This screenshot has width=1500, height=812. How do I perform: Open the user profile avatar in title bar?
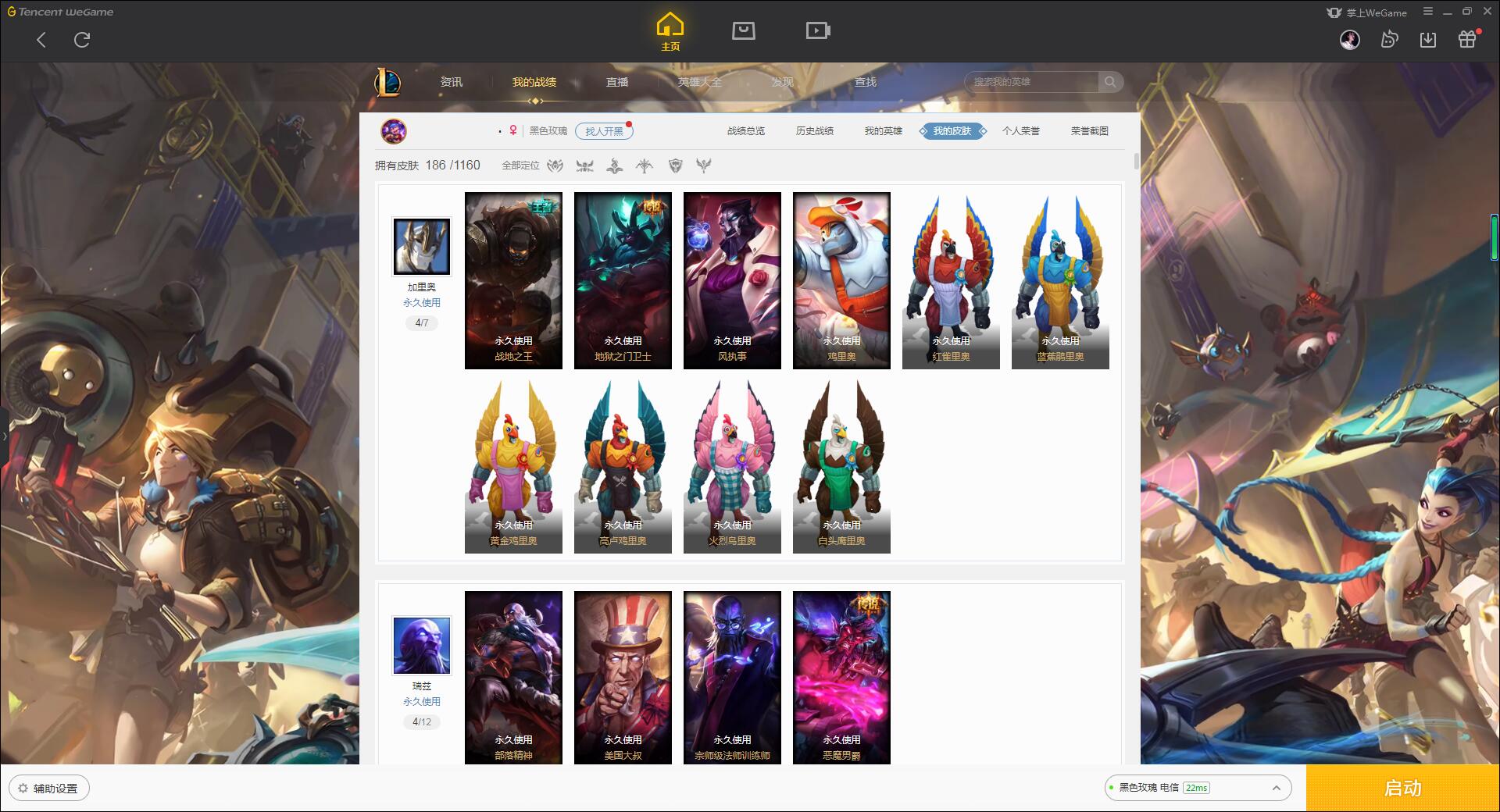(1349, 40)
